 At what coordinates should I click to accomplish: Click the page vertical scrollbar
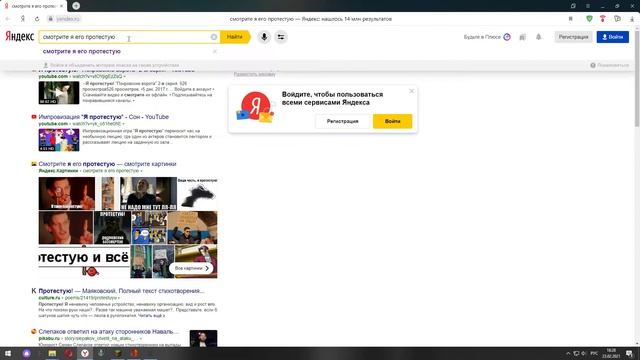coord(637,78)
